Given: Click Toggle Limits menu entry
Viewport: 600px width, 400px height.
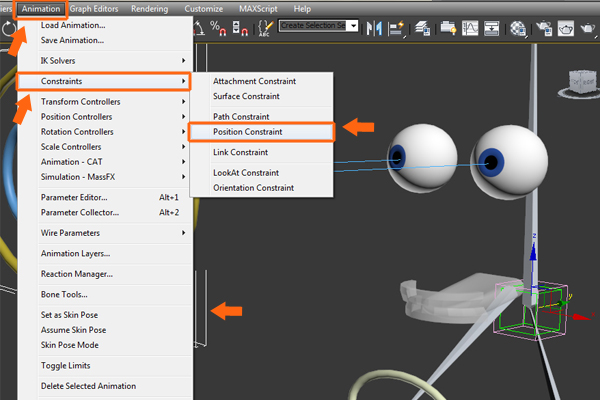Looking at the screenshot, I should 105,366.
